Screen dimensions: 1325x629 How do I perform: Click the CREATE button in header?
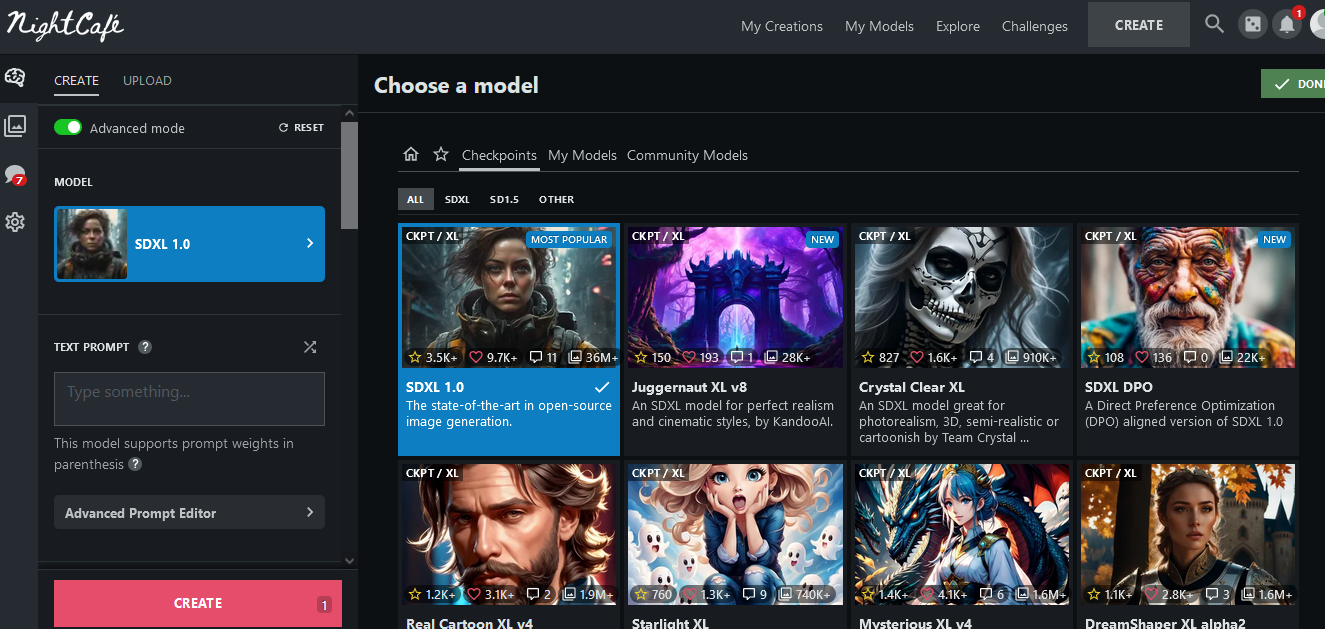(x=1139, y=25)
